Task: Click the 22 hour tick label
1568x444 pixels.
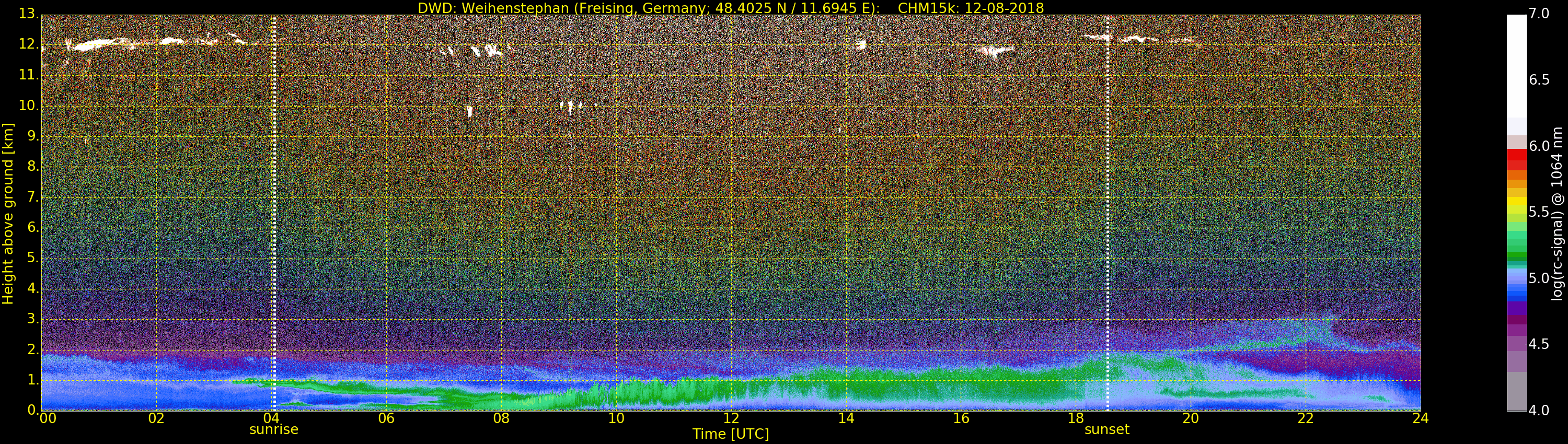Action: [x=1306, y=418]
